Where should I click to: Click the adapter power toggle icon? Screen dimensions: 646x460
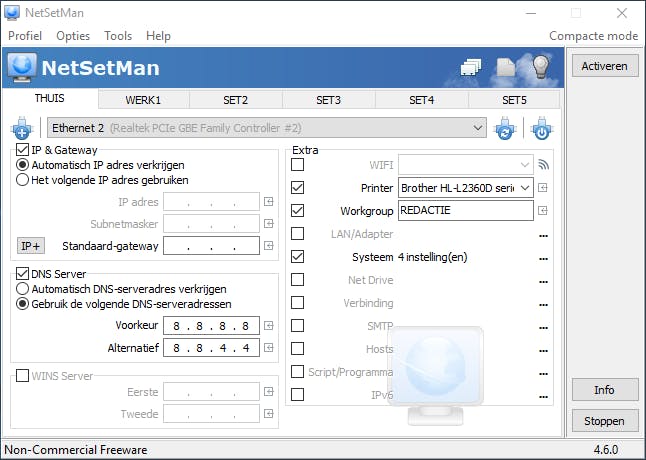tap(542, 128)
